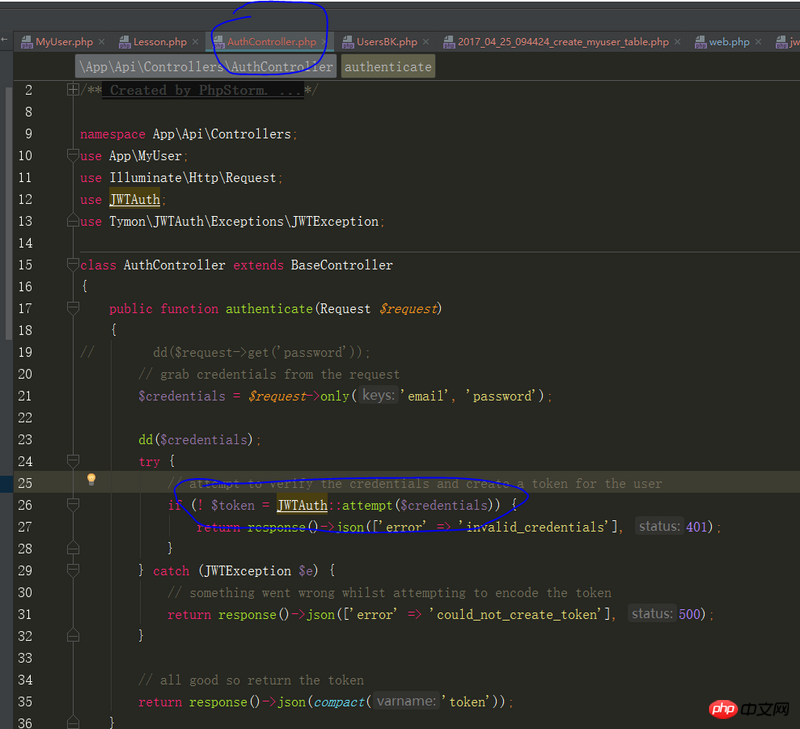Image resolution: width=800 pixels, height=729 pixels.
Task: Collapse the AuthController class at line 15
Action: pyautogui.click(x=73, y=264)
